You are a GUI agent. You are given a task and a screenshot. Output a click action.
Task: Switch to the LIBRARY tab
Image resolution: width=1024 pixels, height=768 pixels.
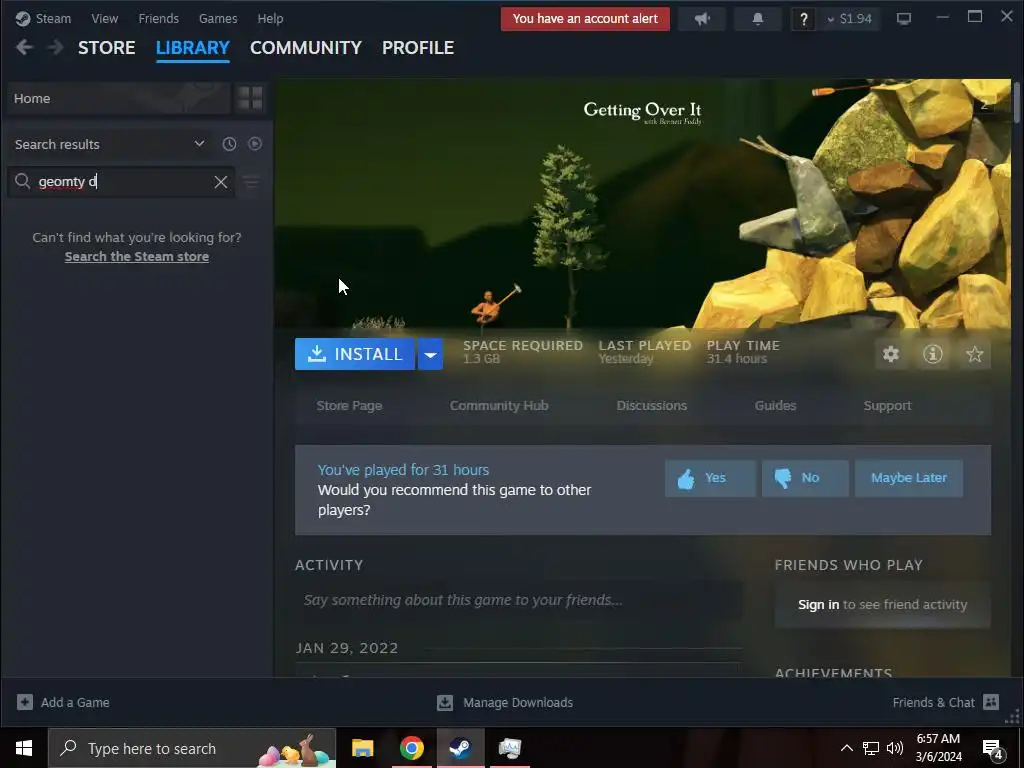pyautogui.click(x=193, y=48)
